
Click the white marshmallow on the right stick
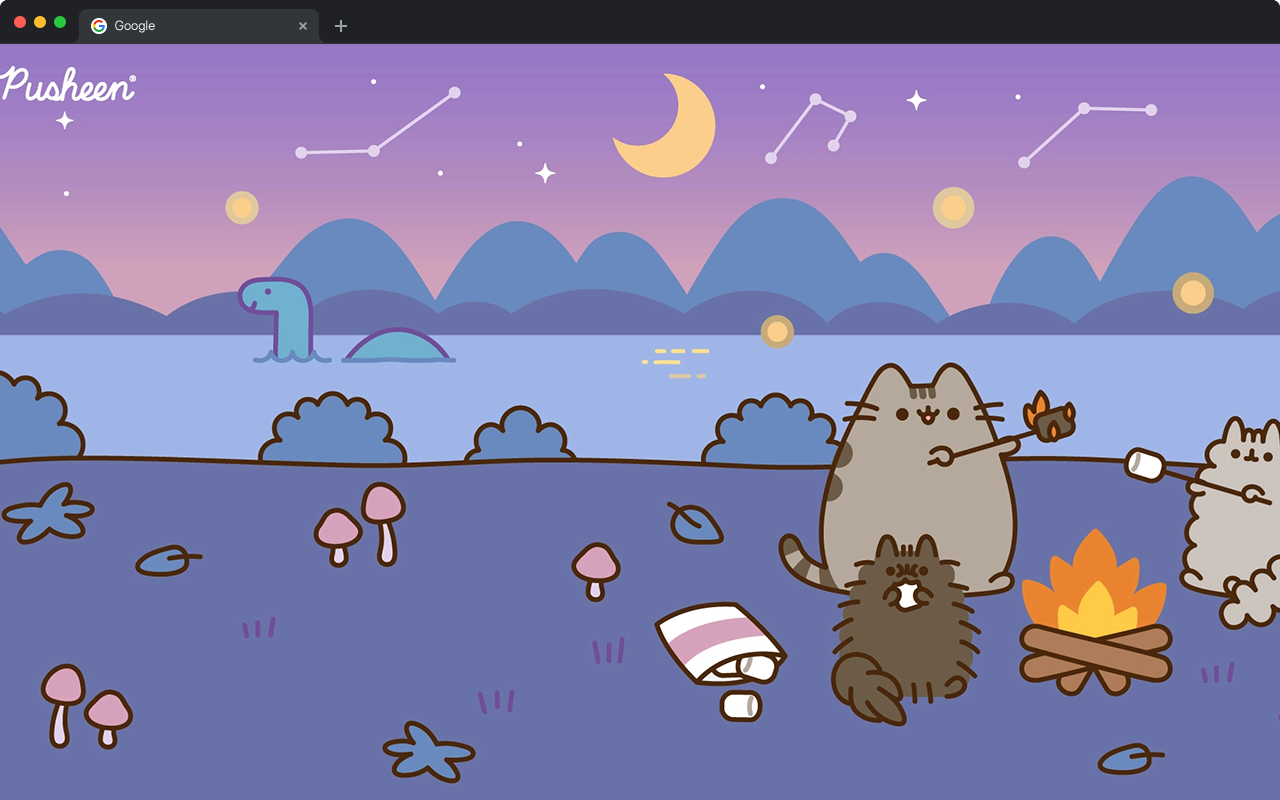coord(1146,464)
